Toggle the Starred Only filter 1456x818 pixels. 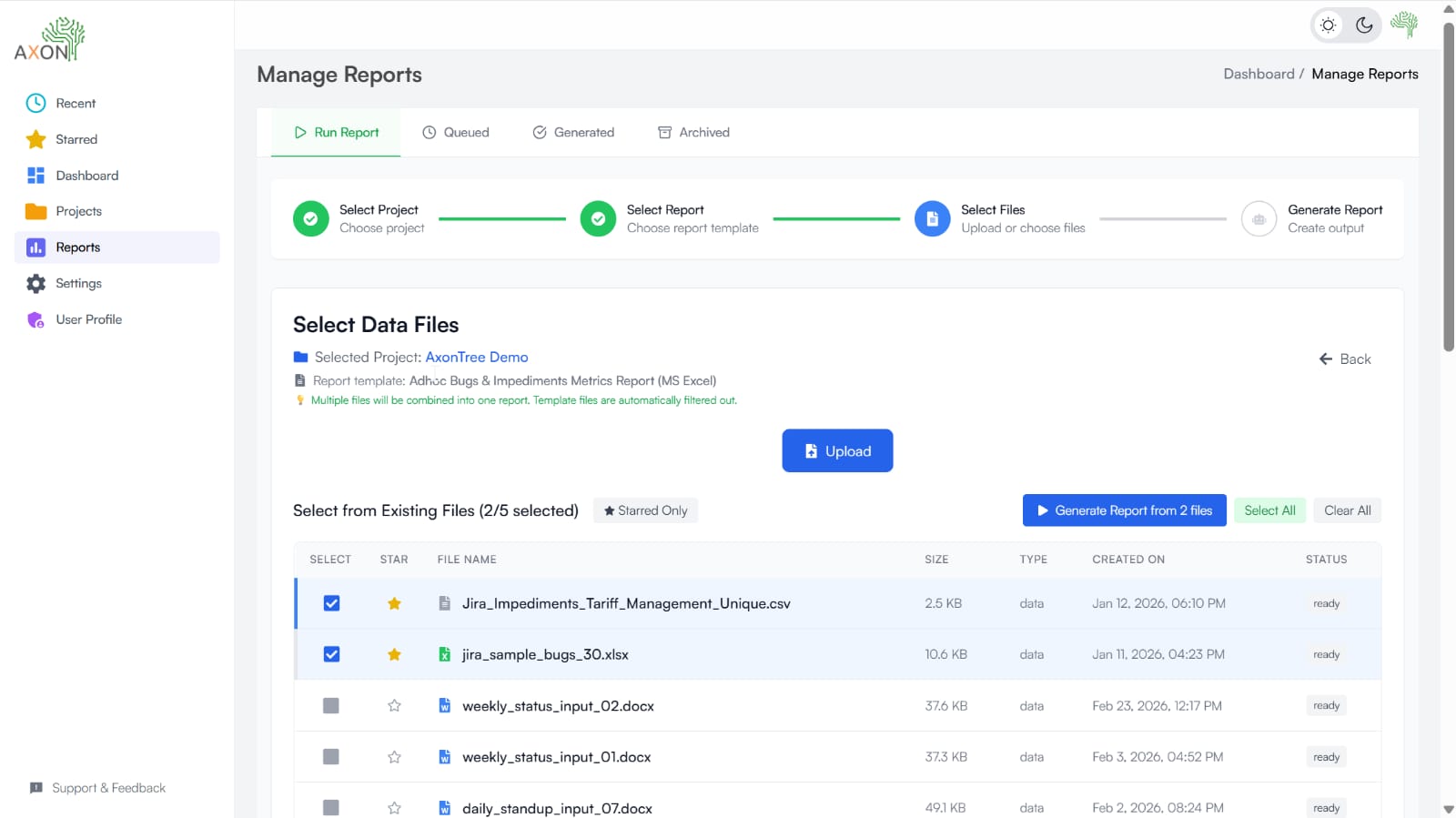tap(645, 510)
